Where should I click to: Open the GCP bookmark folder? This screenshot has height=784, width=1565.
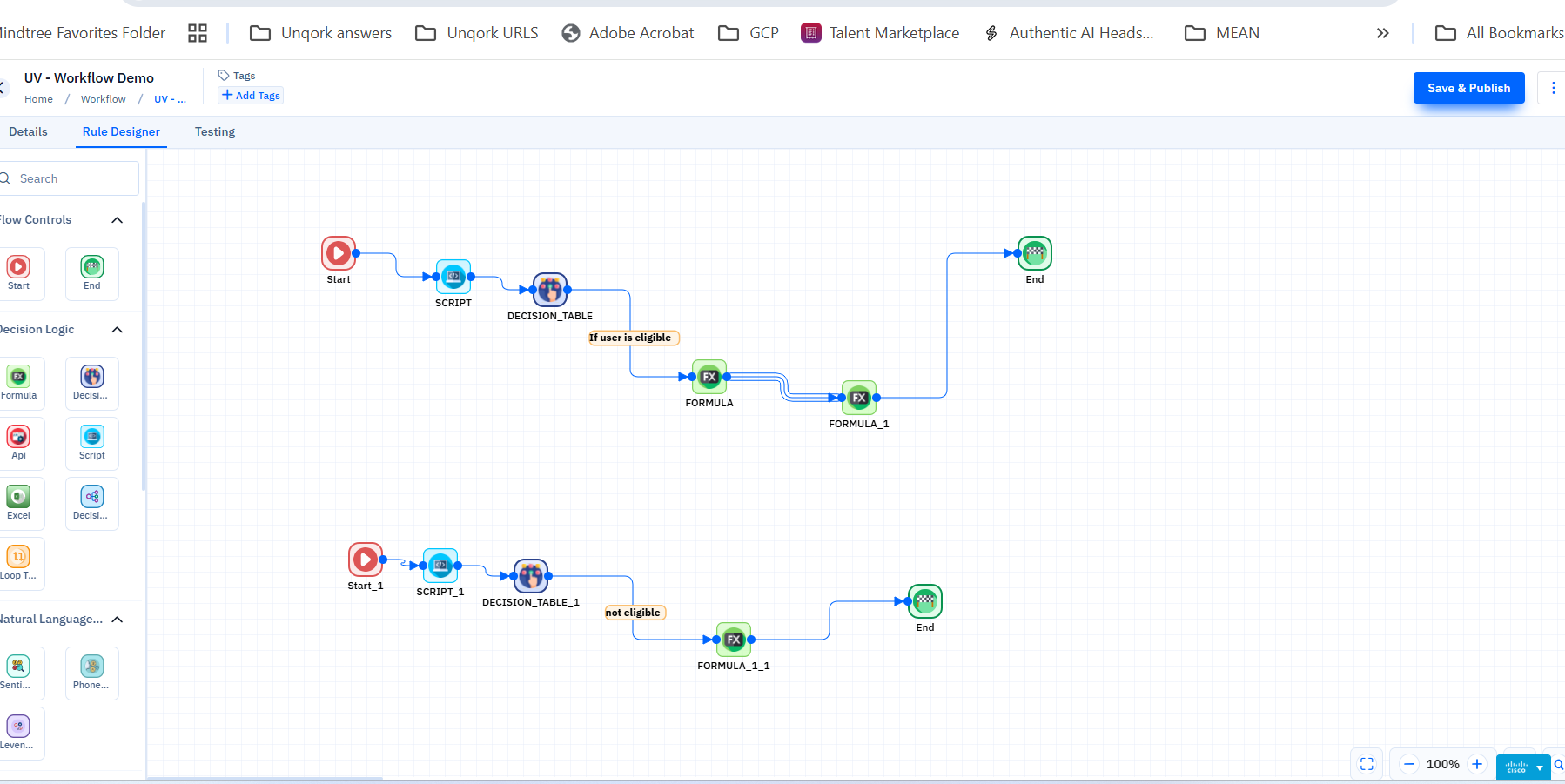coord(749,33)
